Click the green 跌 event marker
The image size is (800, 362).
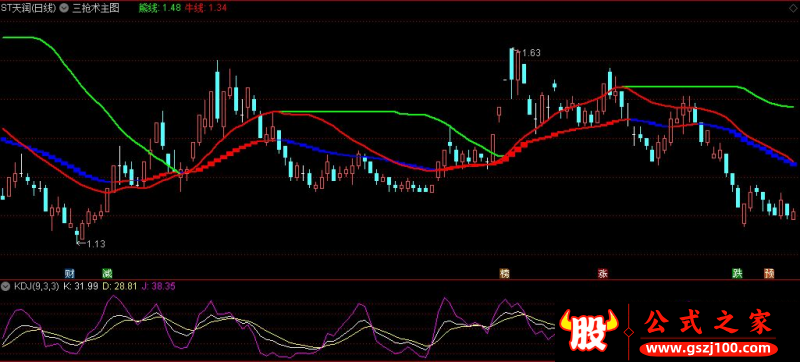(737, 273)
